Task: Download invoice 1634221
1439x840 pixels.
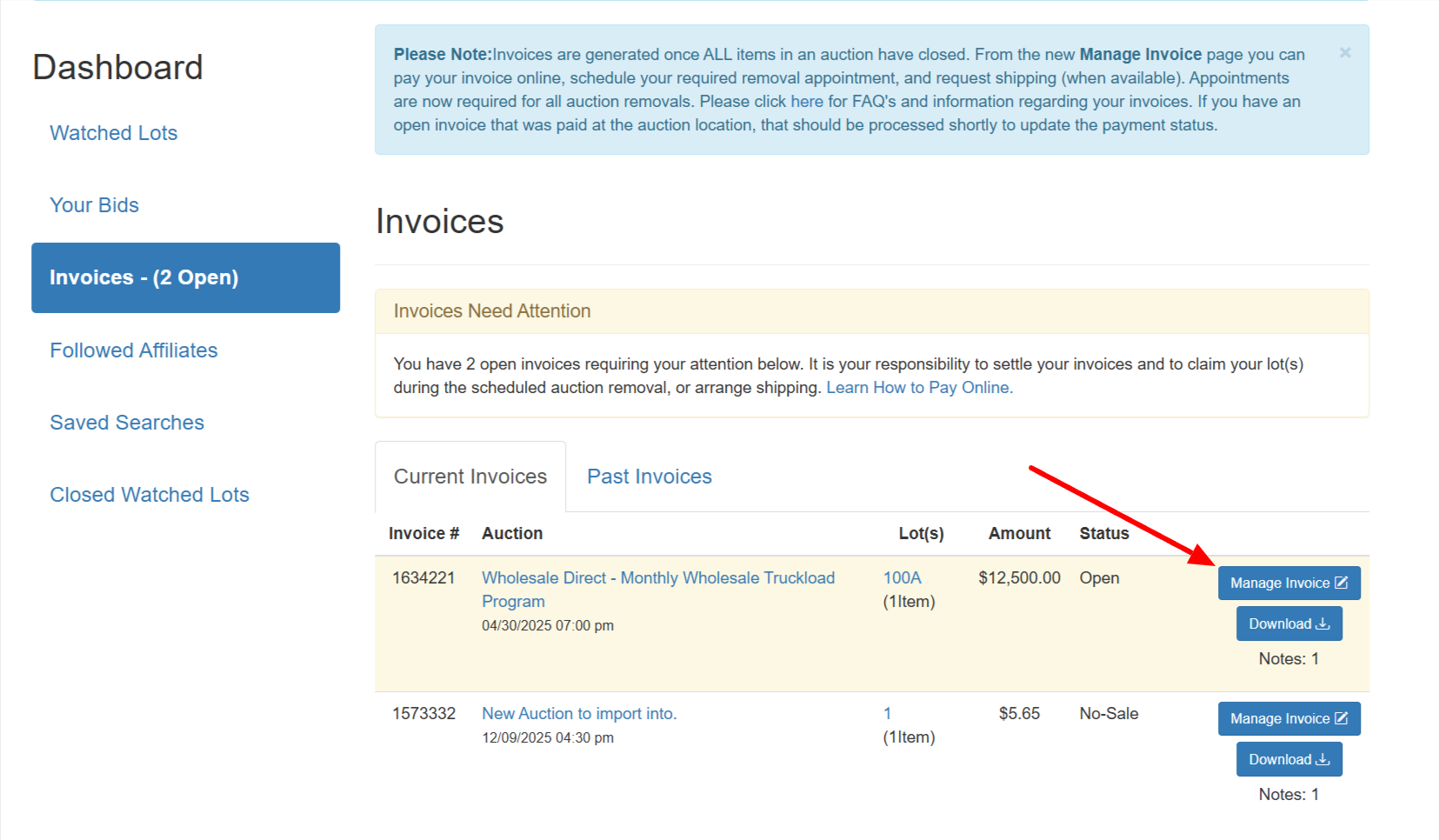Action: coord(1289,623)
